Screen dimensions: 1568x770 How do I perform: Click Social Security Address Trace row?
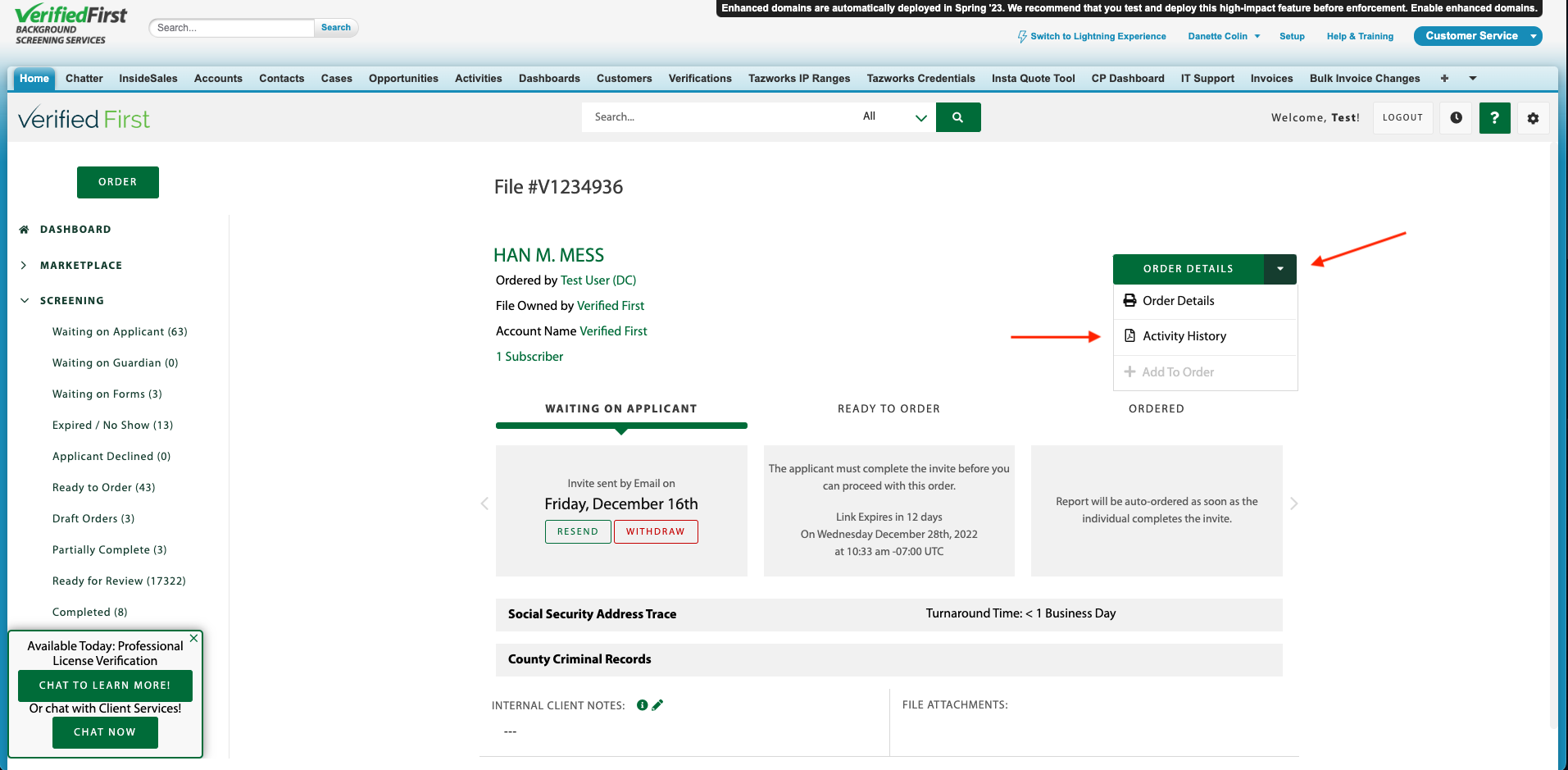click(x=889, y=614)
